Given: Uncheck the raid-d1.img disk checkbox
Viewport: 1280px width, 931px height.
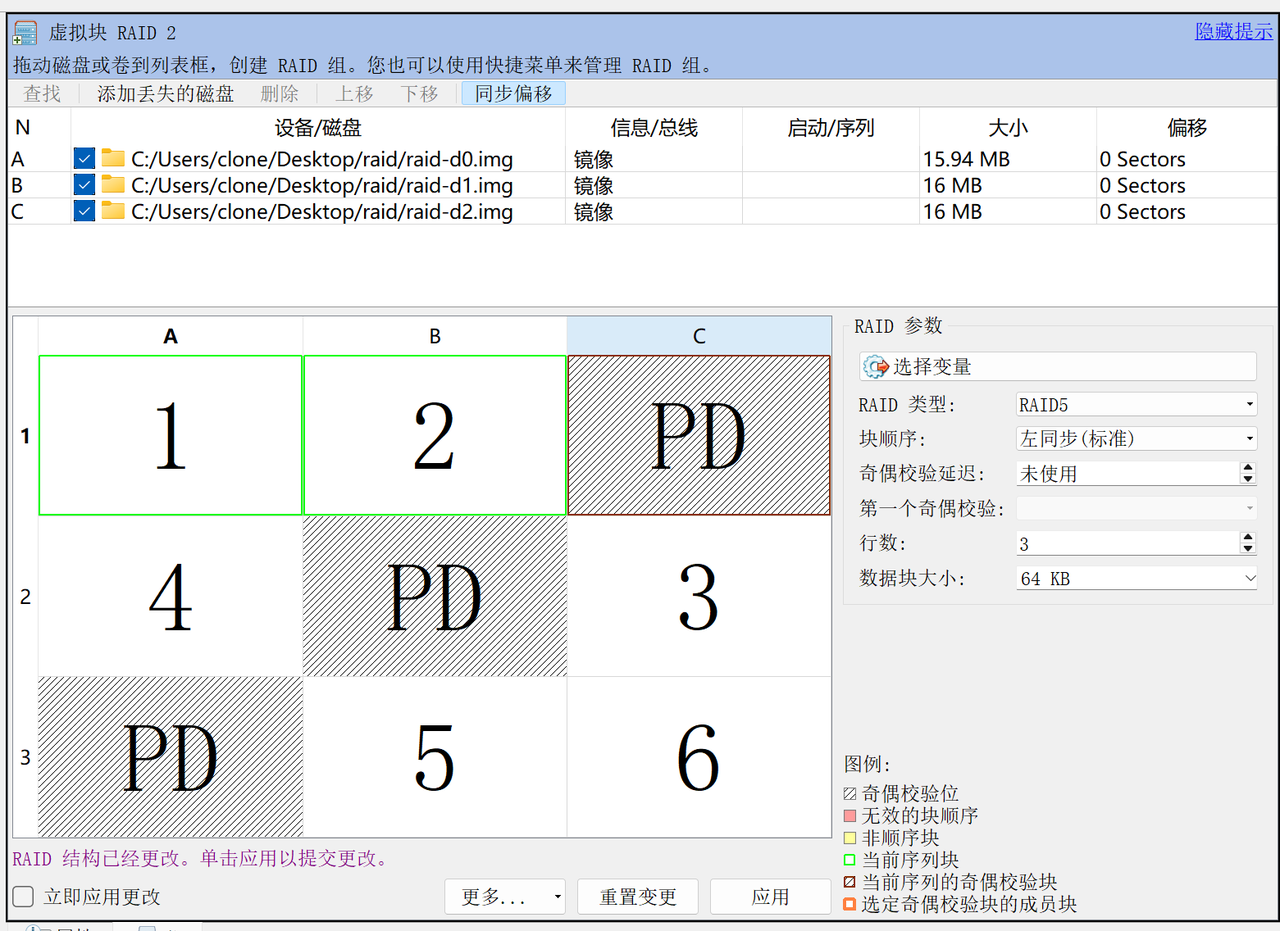Looking at the screenshot, I should point(85,185).
